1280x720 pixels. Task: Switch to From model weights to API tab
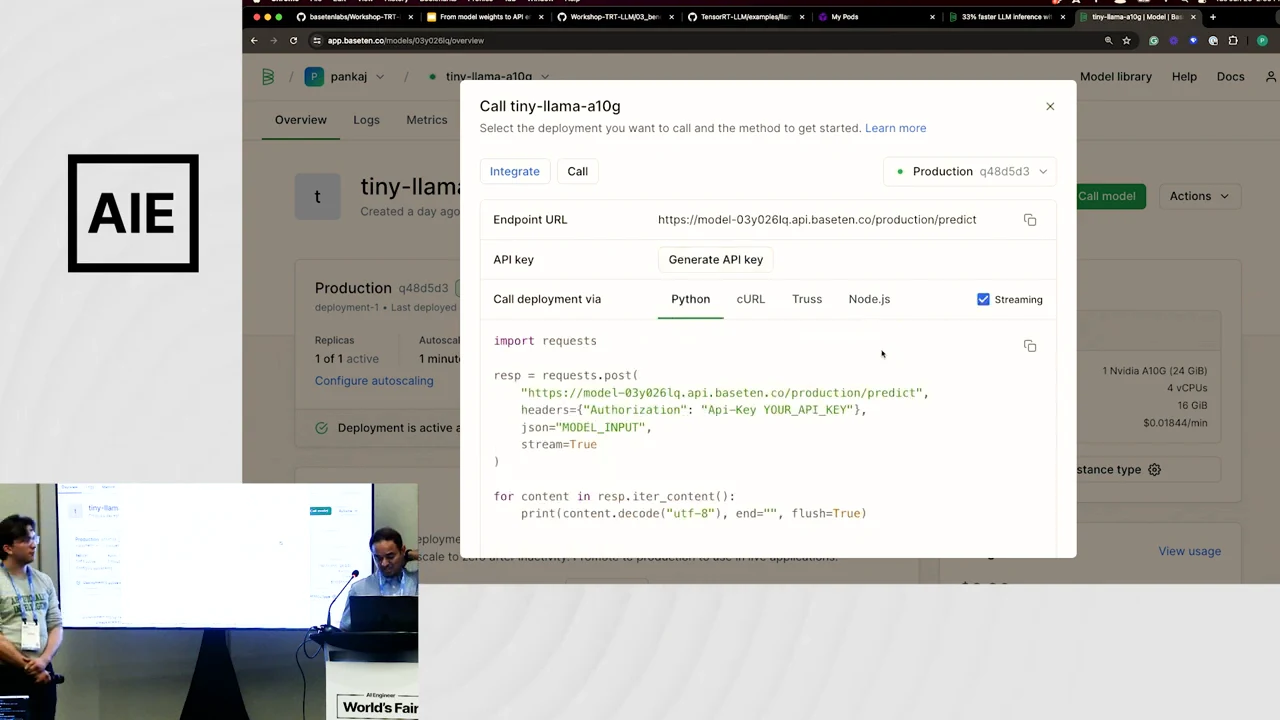click(484, 17)
